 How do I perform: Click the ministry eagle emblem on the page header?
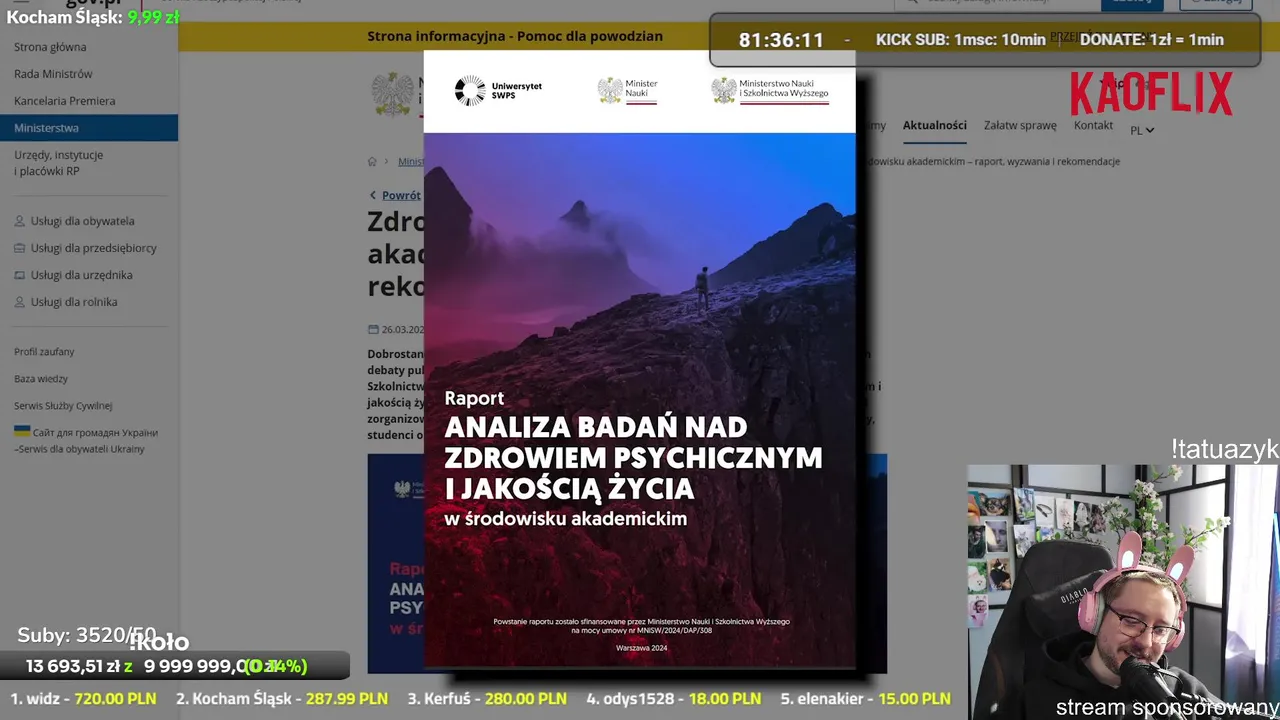[x=392, y=95]
